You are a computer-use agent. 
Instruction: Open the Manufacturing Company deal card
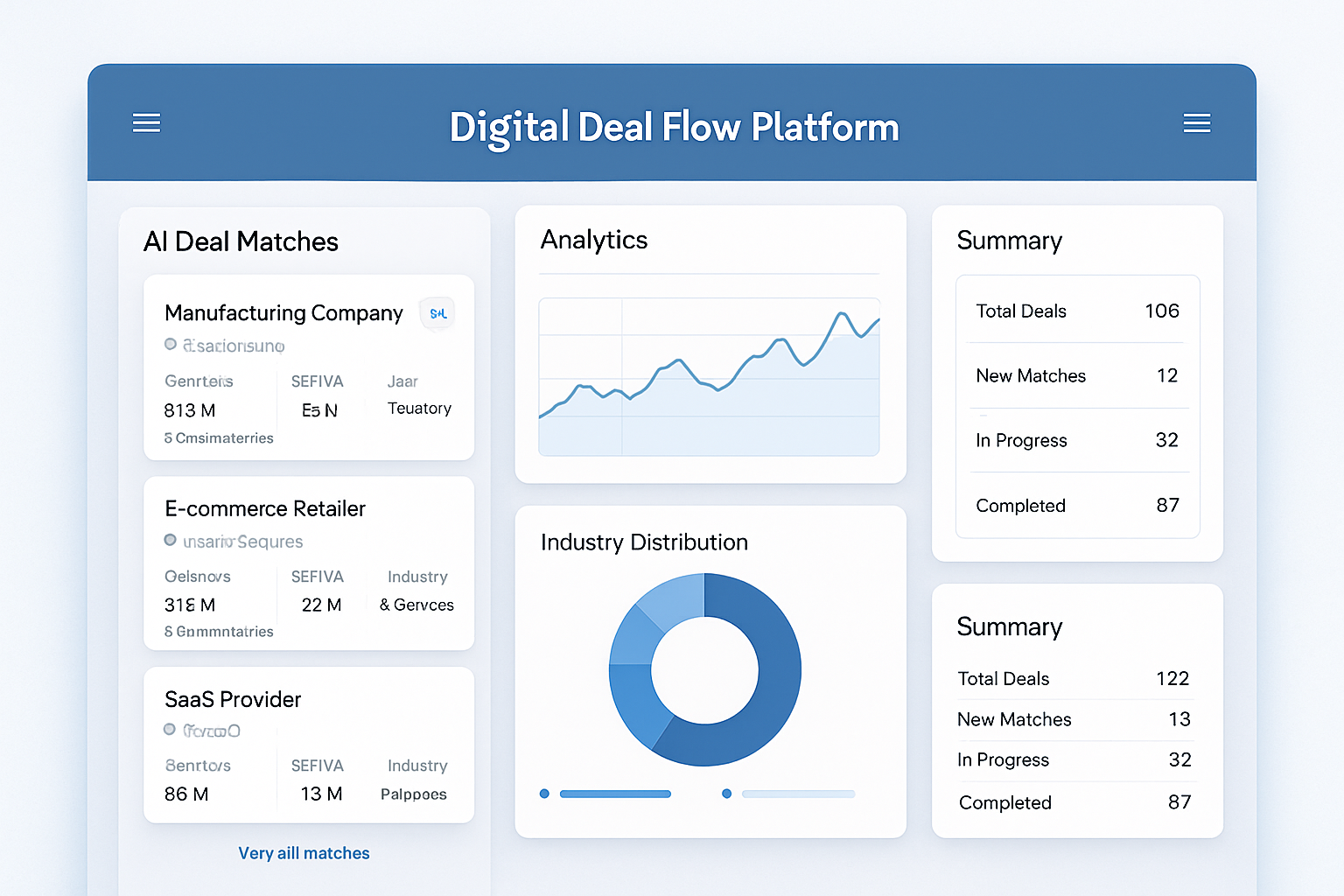click(308, 367)
